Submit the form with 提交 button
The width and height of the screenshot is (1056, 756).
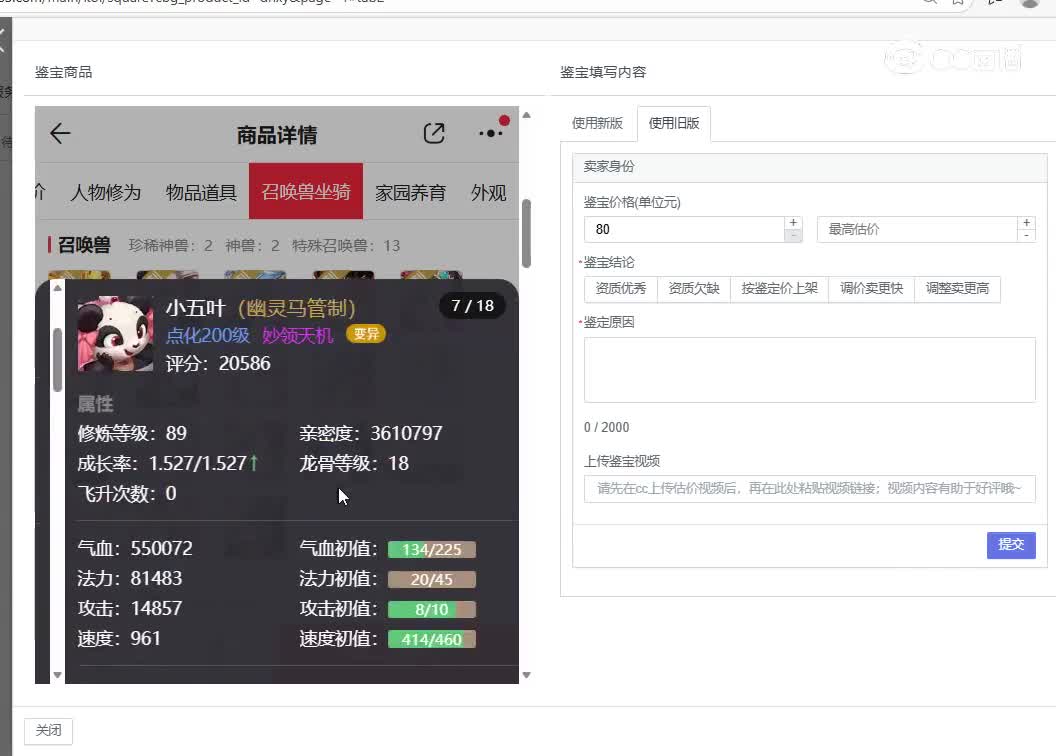1011,545
